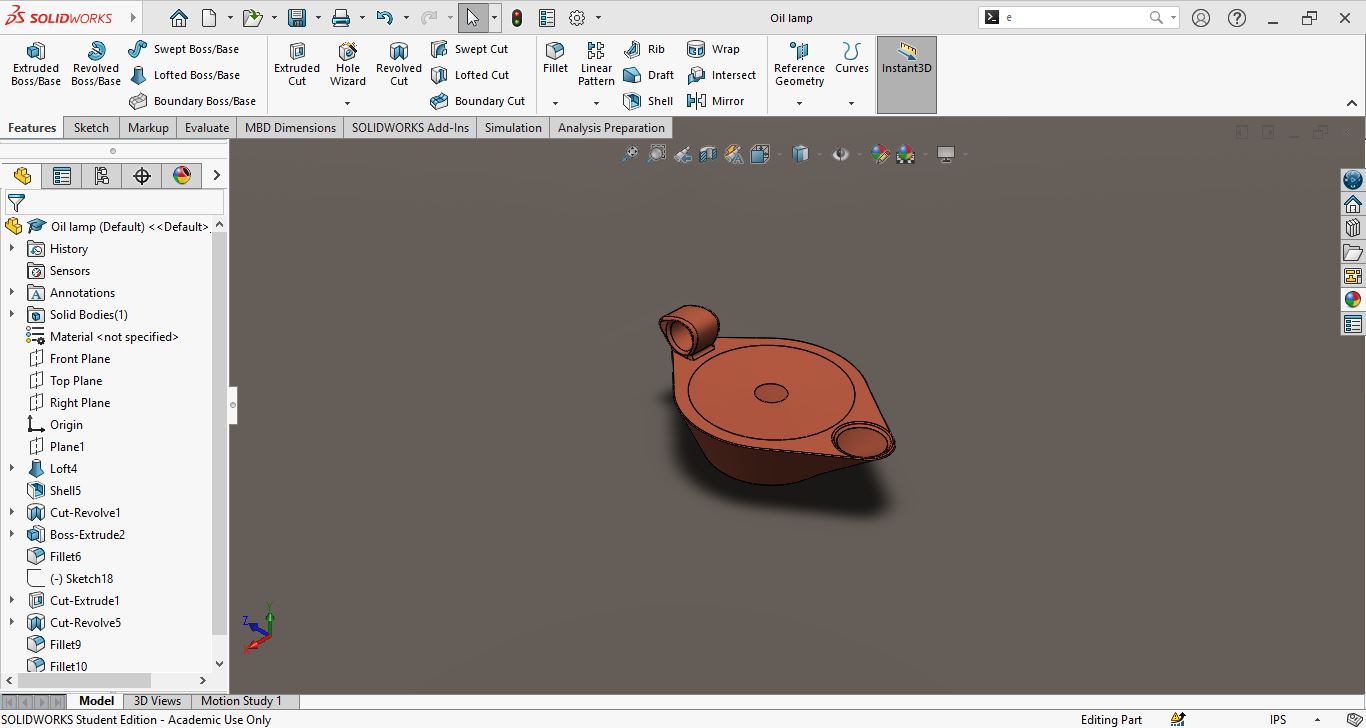This screenshot has width=1366, height=728.
Task: Open the FeatureManager Design Tree tab
Action: click(22, 176)
